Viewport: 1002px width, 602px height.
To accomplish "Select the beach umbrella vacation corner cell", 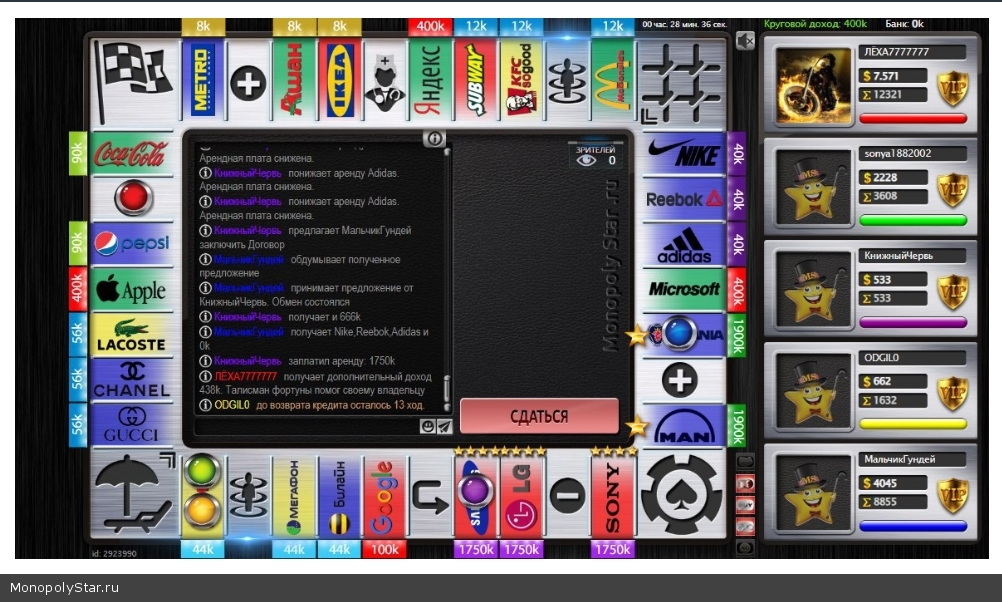I will [x=134, y=494].
